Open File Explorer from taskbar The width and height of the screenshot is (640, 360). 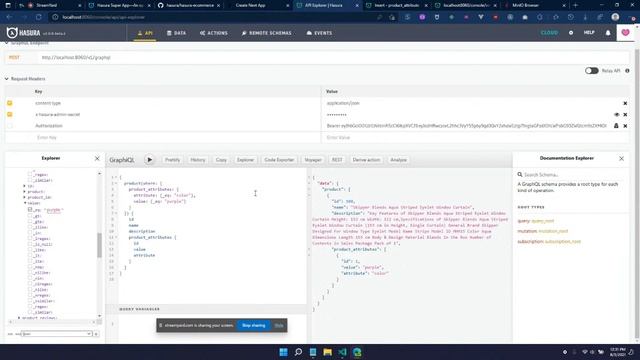[327, 352]
